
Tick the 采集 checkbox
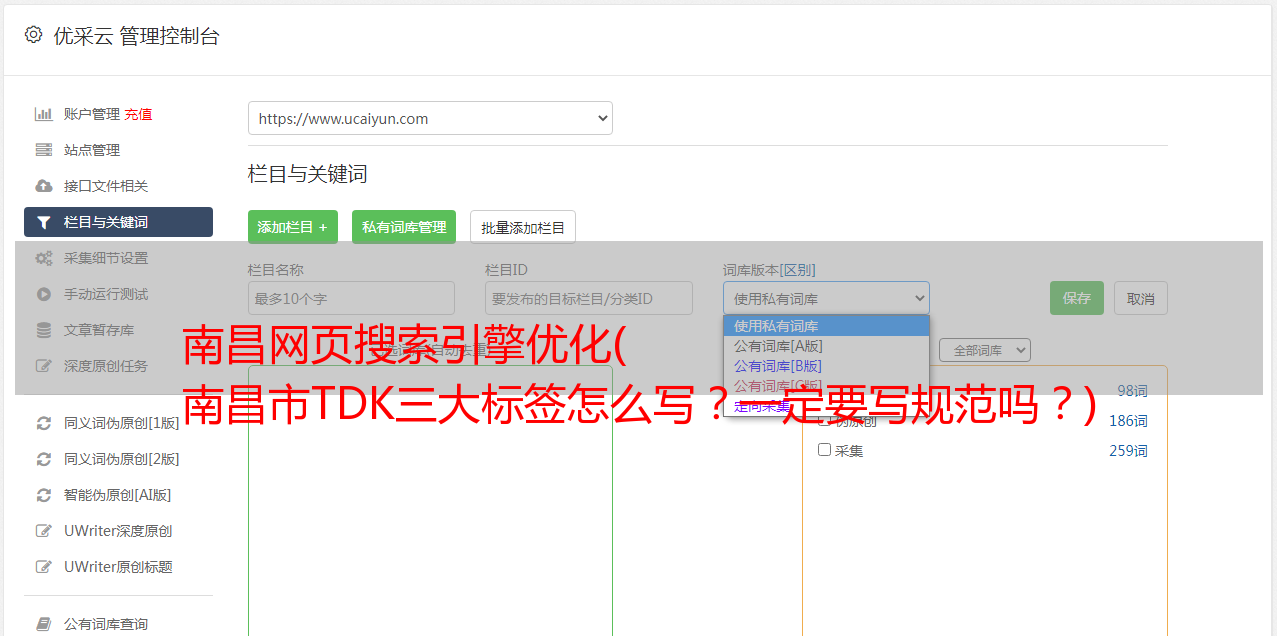825,450
